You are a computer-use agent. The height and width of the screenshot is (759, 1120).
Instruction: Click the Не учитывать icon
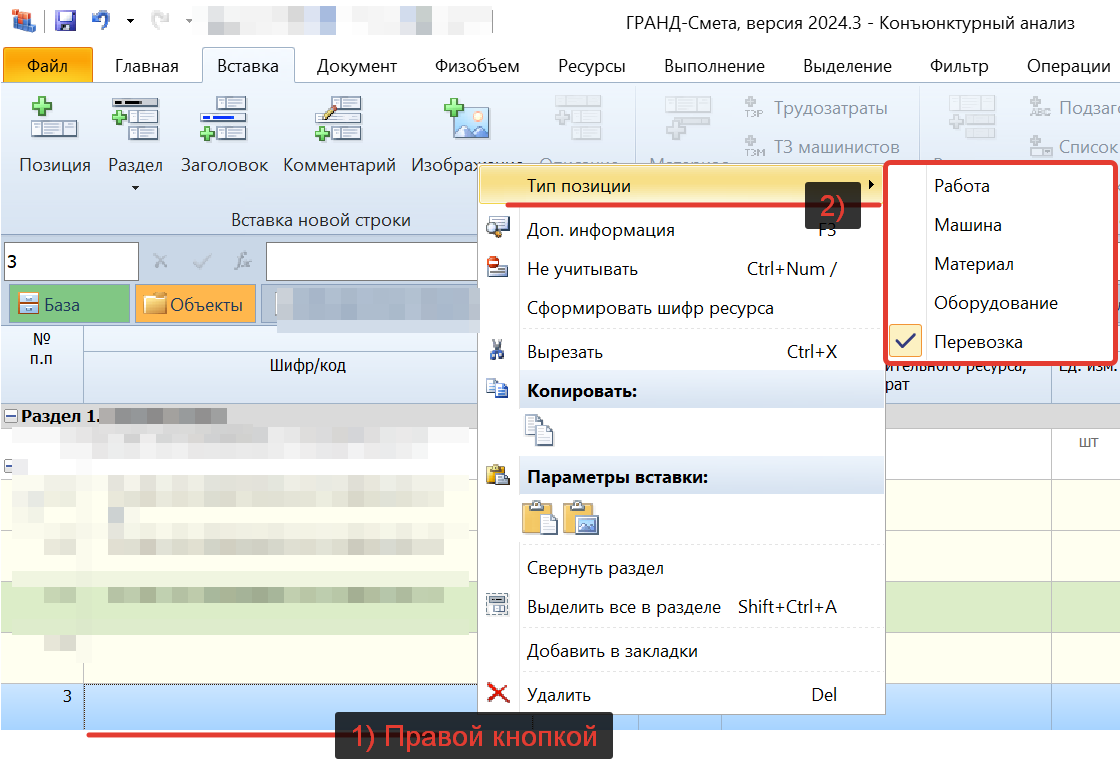[x=497, y=267]
